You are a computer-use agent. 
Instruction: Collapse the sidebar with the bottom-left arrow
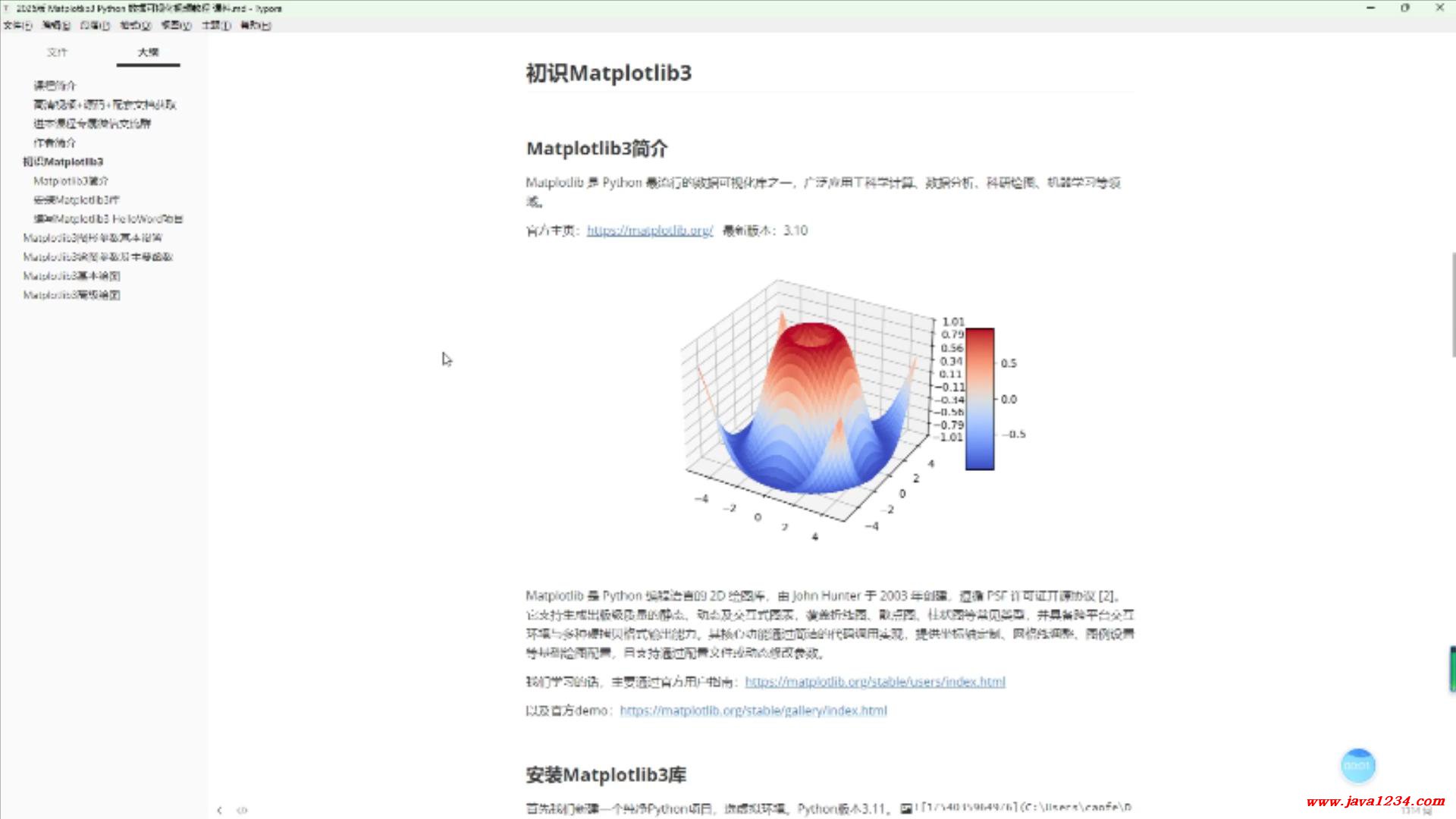coord(219,810)
